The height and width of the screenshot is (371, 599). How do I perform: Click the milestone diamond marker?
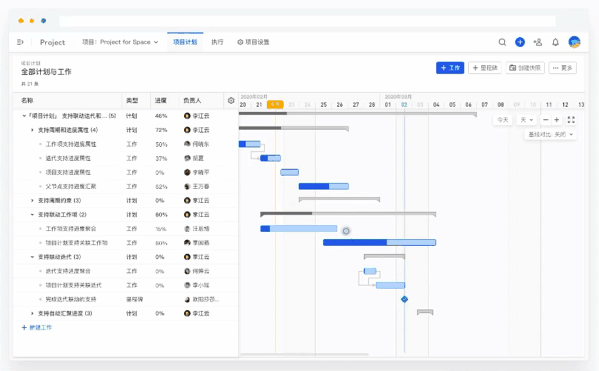pos(405,299)
